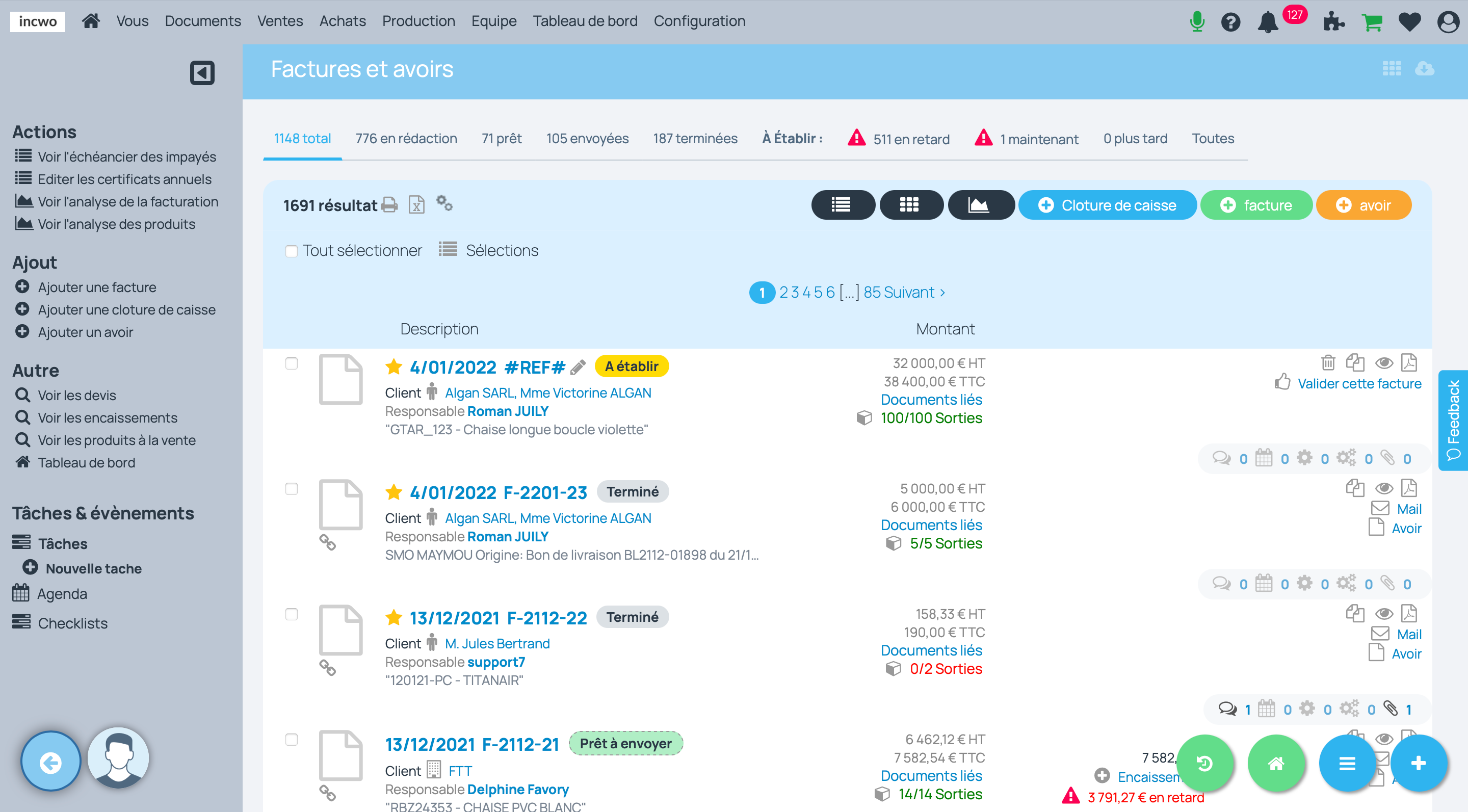Preview invoice F-2201-23 with the eye icon
Viewport: 1468px width, 812px height.
pyautogui.click(x=1384, y=488)
